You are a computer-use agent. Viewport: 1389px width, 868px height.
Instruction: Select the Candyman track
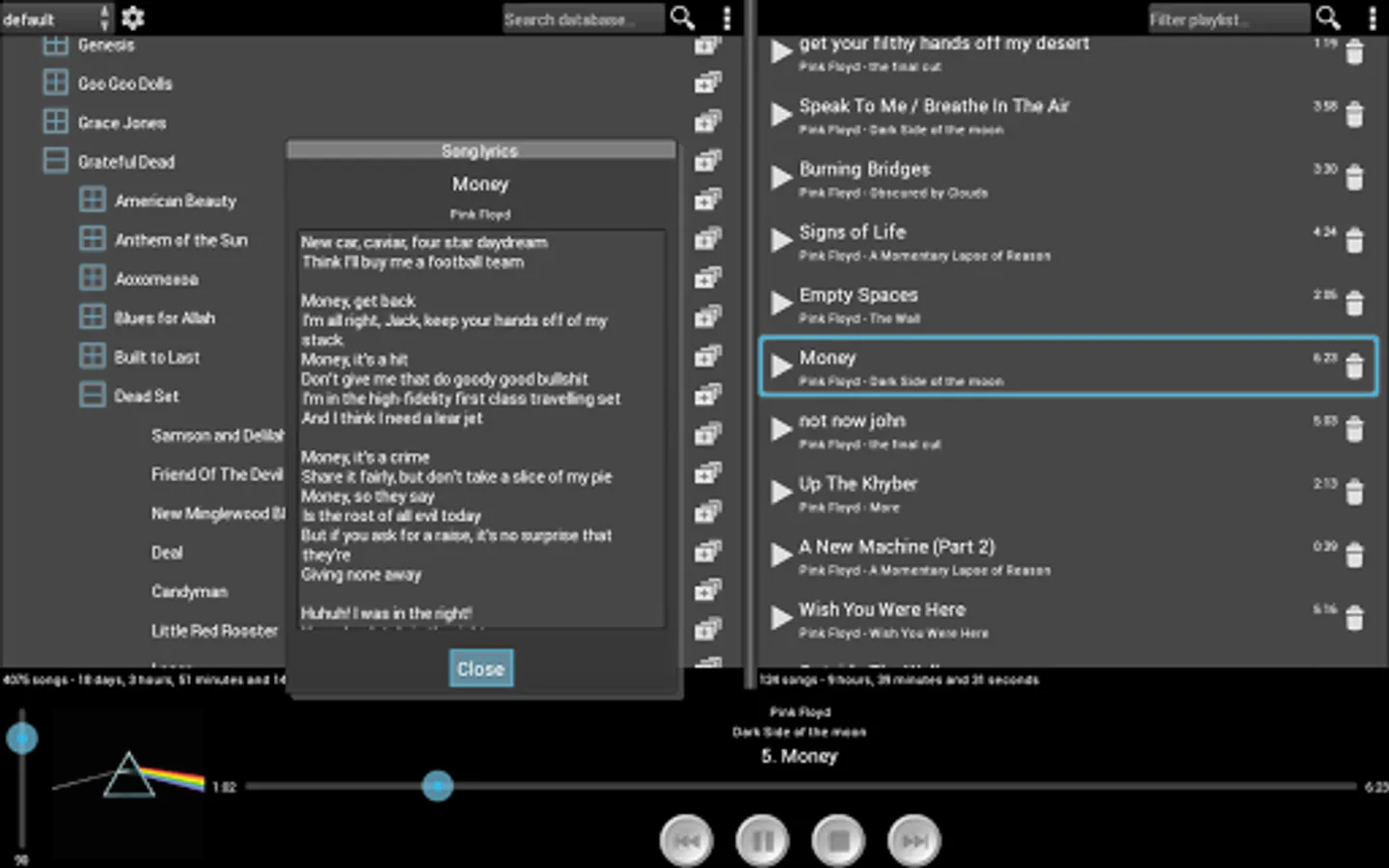[189, 591]
